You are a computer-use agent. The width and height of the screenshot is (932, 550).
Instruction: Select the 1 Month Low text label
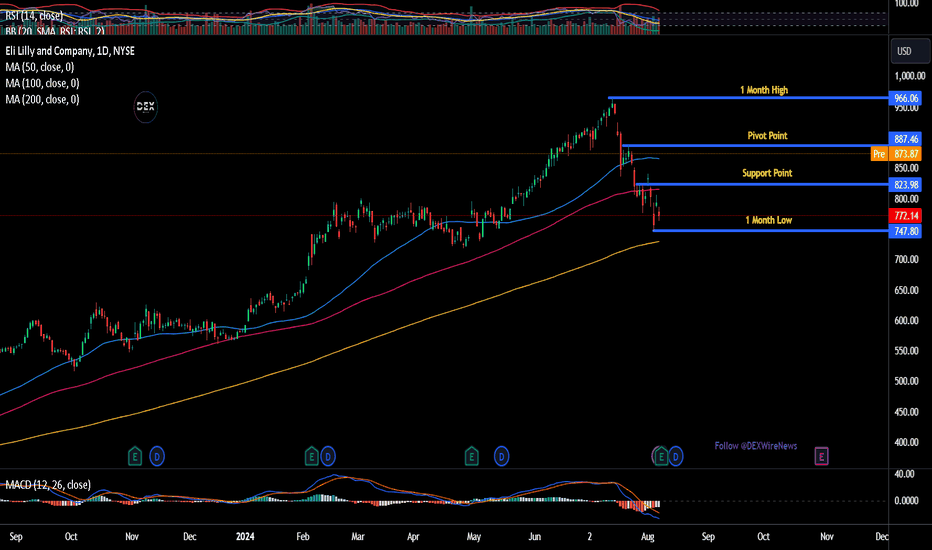769,220
